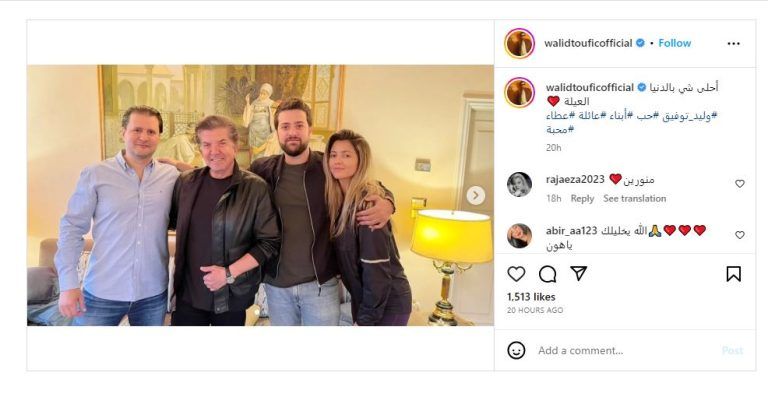Open more options three-dot menu
Image resolution: width=768 pixels, height=397 pixels.
click(734, 44)
